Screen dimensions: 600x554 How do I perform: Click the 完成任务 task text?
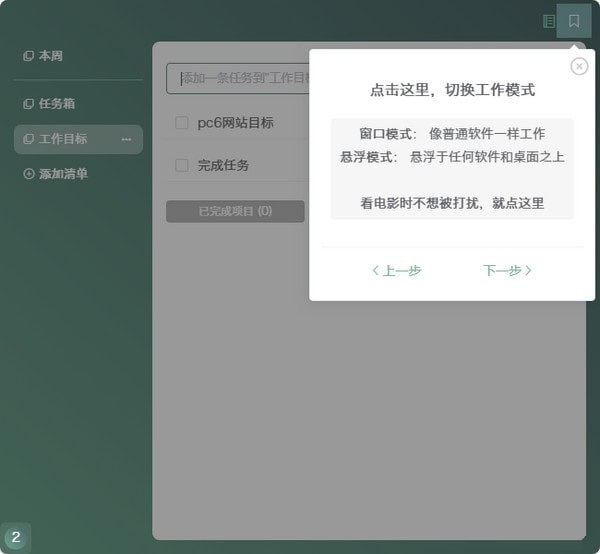tap(223, 165)
